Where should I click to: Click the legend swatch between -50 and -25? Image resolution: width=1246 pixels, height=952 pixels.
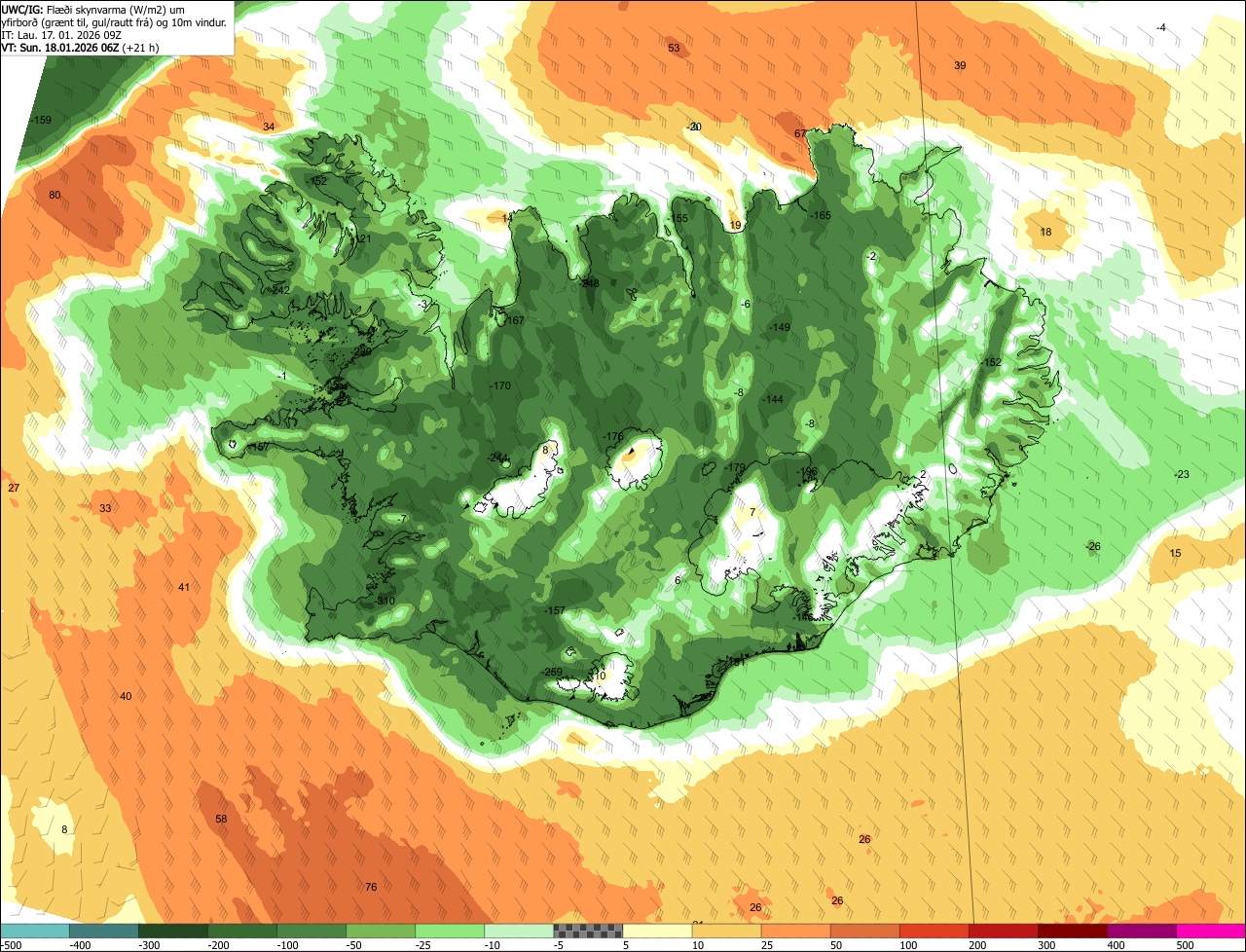pos(381,931)
